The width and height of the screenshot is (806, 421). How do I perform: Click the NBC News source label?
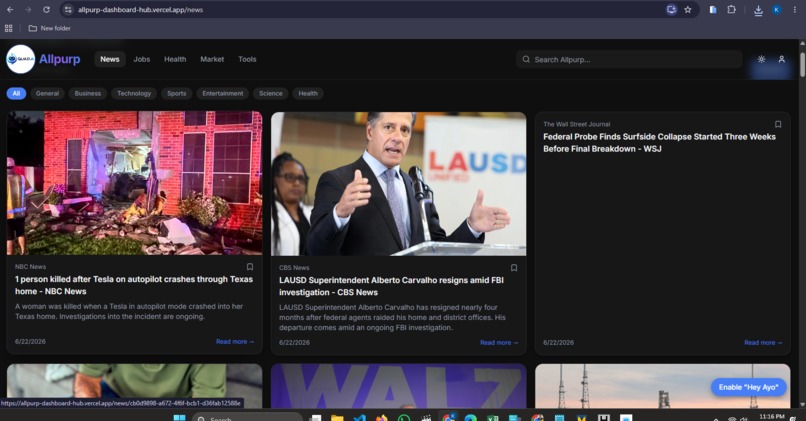tap(30, 267)
